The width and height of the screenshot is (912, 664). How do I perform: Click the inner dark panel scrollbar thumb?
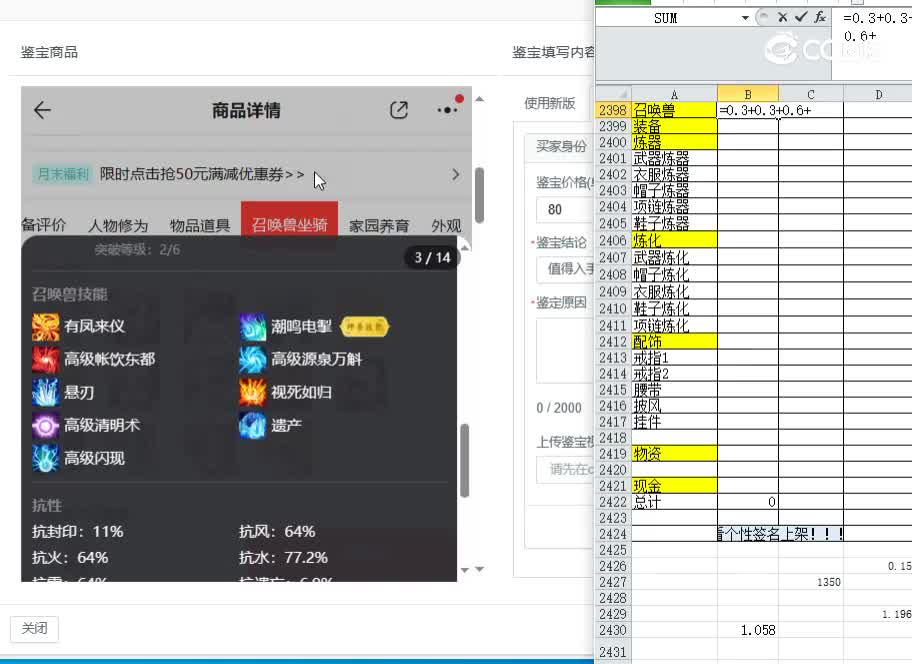[464, 460]
